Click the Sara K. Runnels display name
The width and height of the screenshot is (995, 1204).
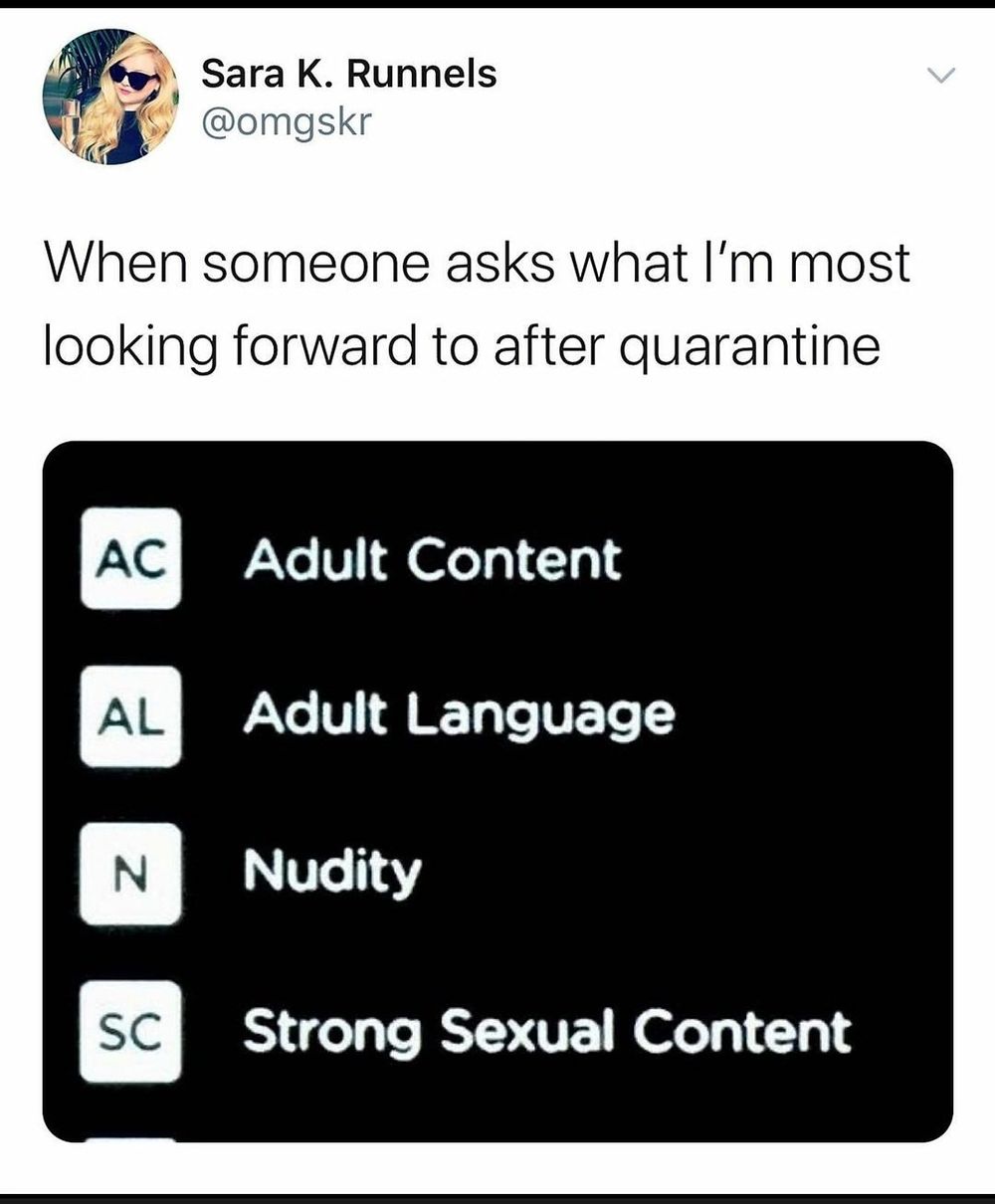[348, 74]
